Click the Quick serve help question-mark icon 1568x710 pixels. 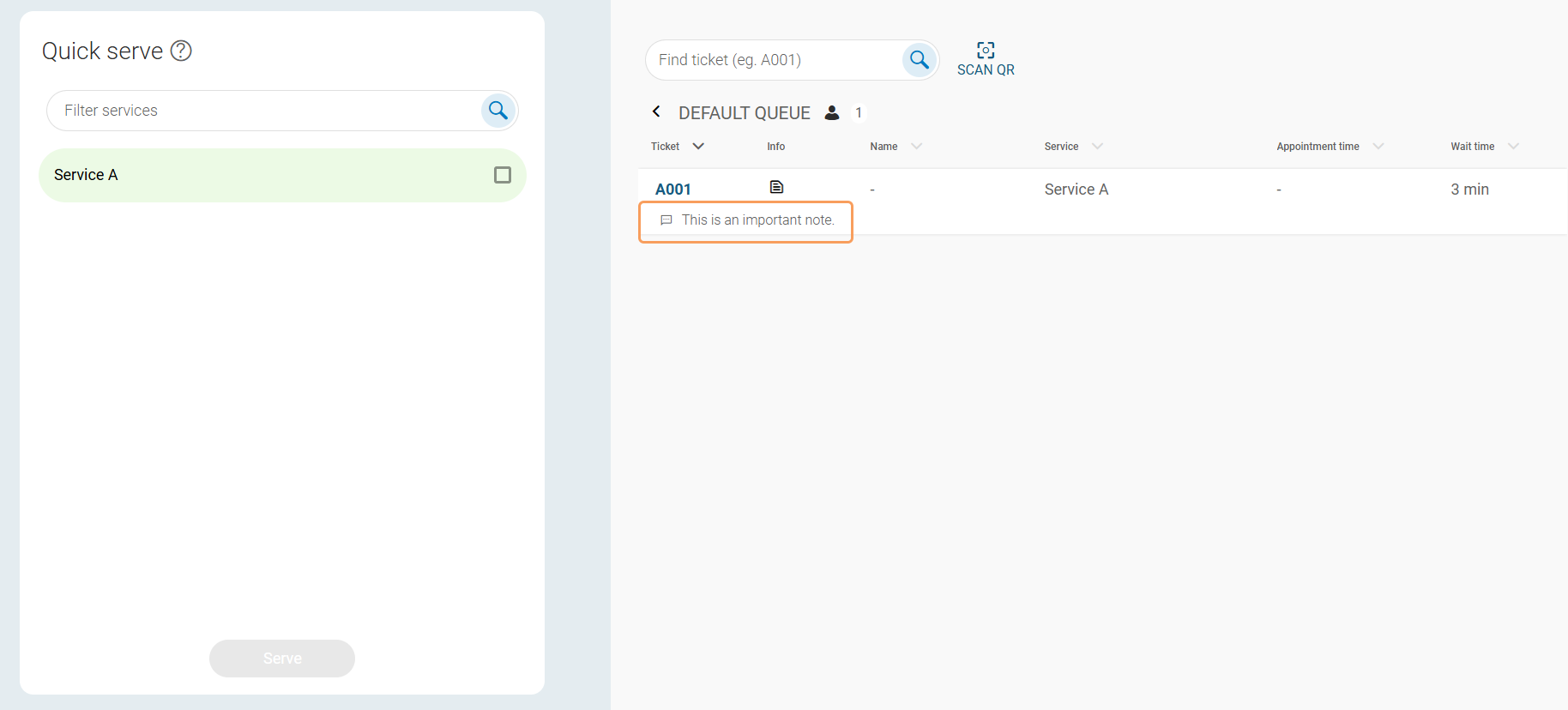point(181,51)
